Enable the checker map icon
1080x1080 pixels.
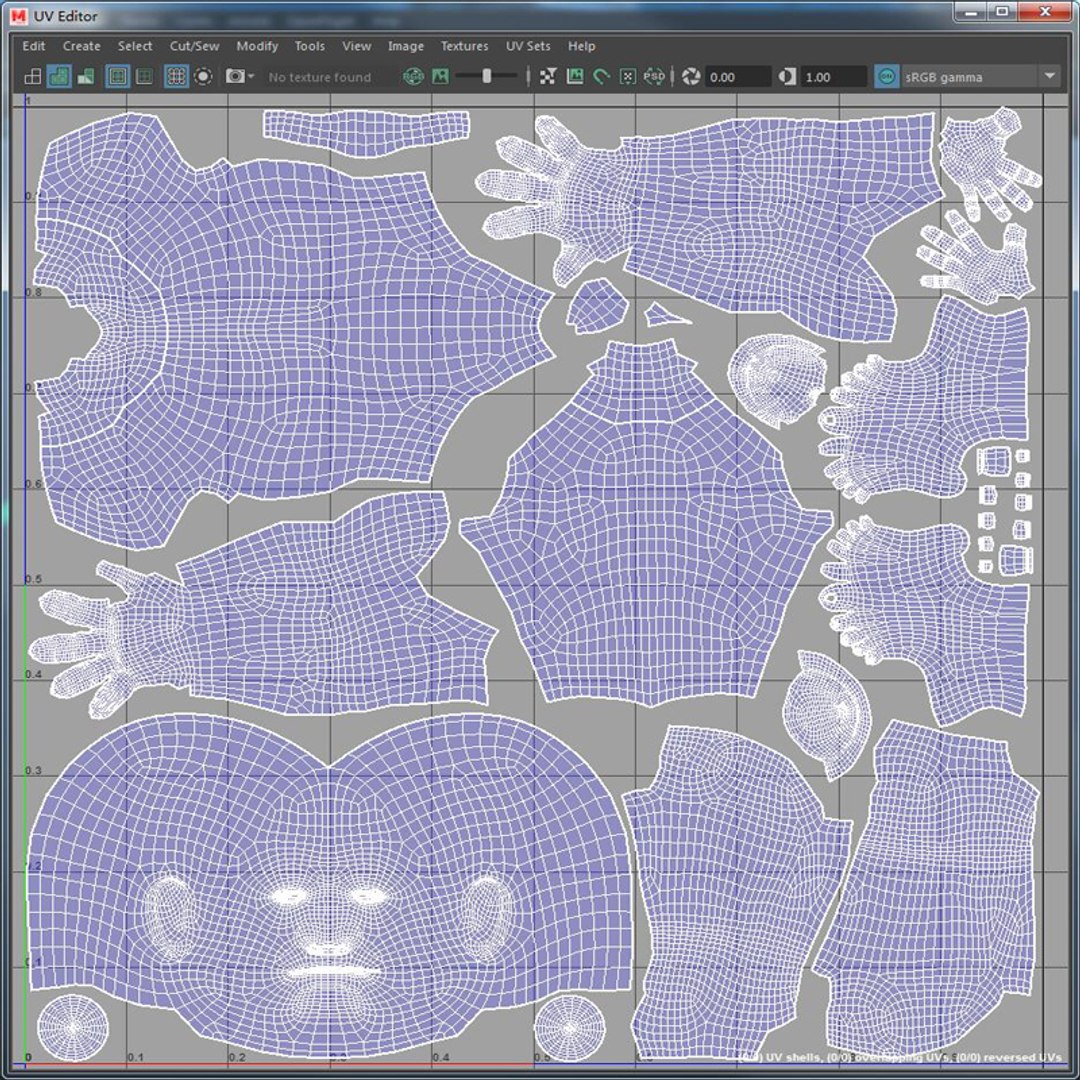pos(548,76)
